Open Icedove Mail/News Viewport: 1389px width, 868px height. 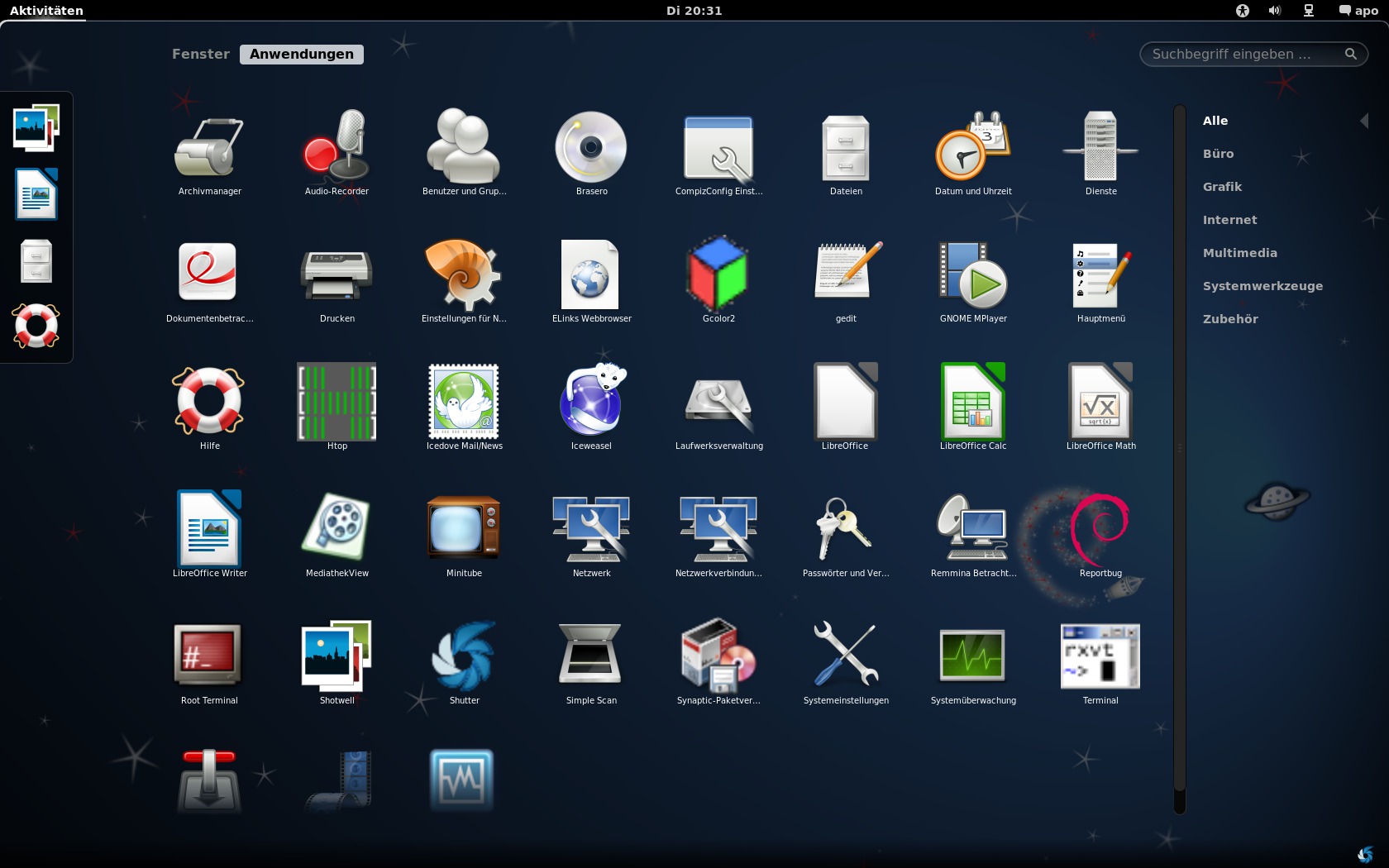464,408
